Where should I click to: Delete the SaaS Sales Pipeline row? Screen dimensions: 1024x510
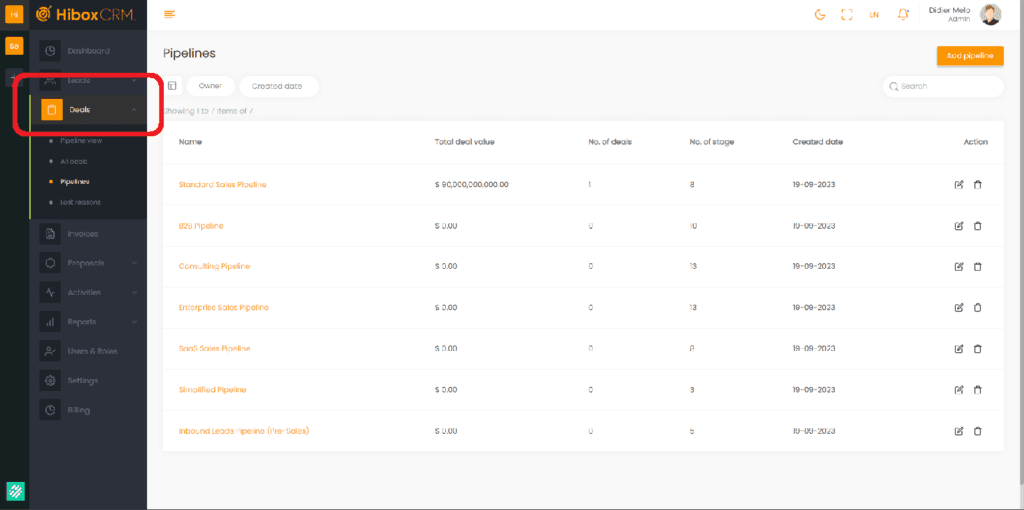tap(978, 349)
